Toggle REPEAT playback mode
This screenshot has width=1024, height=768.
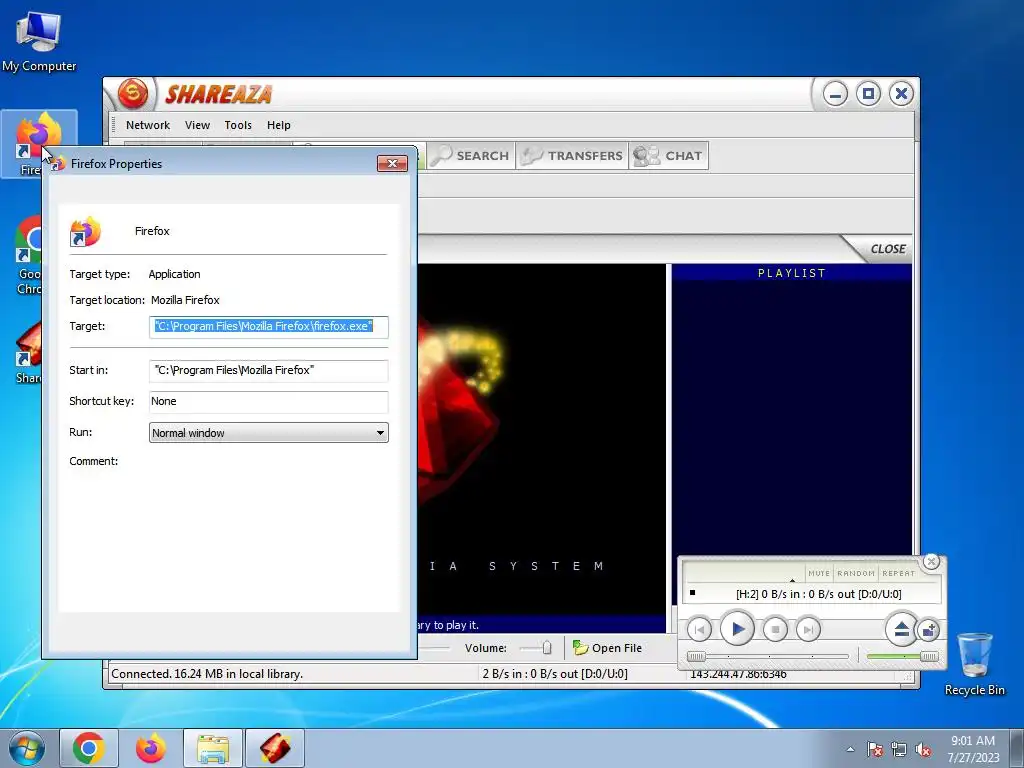pyautogui.click(x=899, y=573)
